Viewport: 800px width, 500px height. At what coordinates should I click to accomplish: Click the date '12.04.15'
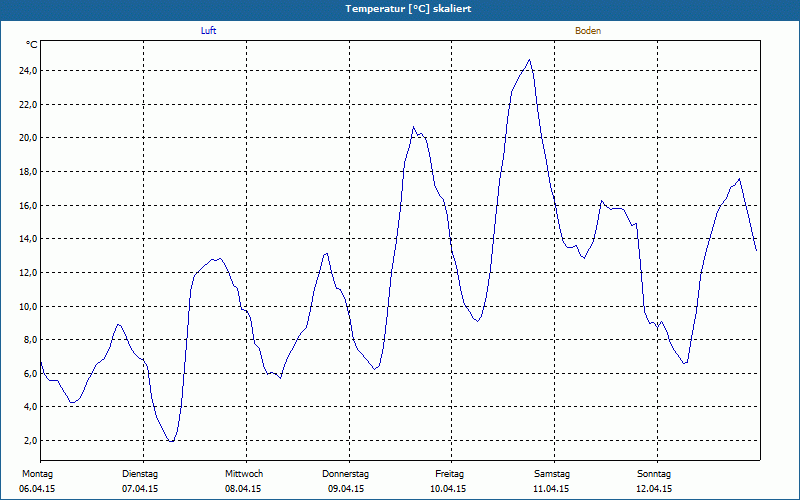[654, 489]
